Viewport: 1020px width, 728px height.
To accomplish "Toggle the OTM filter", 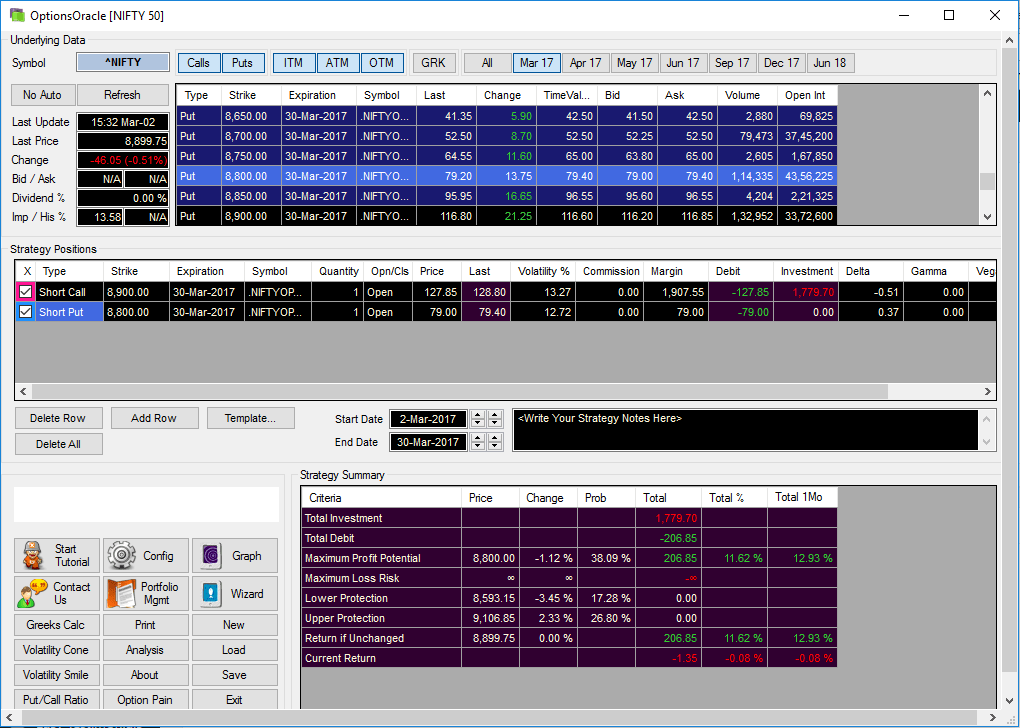I will click(x=382, y=63).
